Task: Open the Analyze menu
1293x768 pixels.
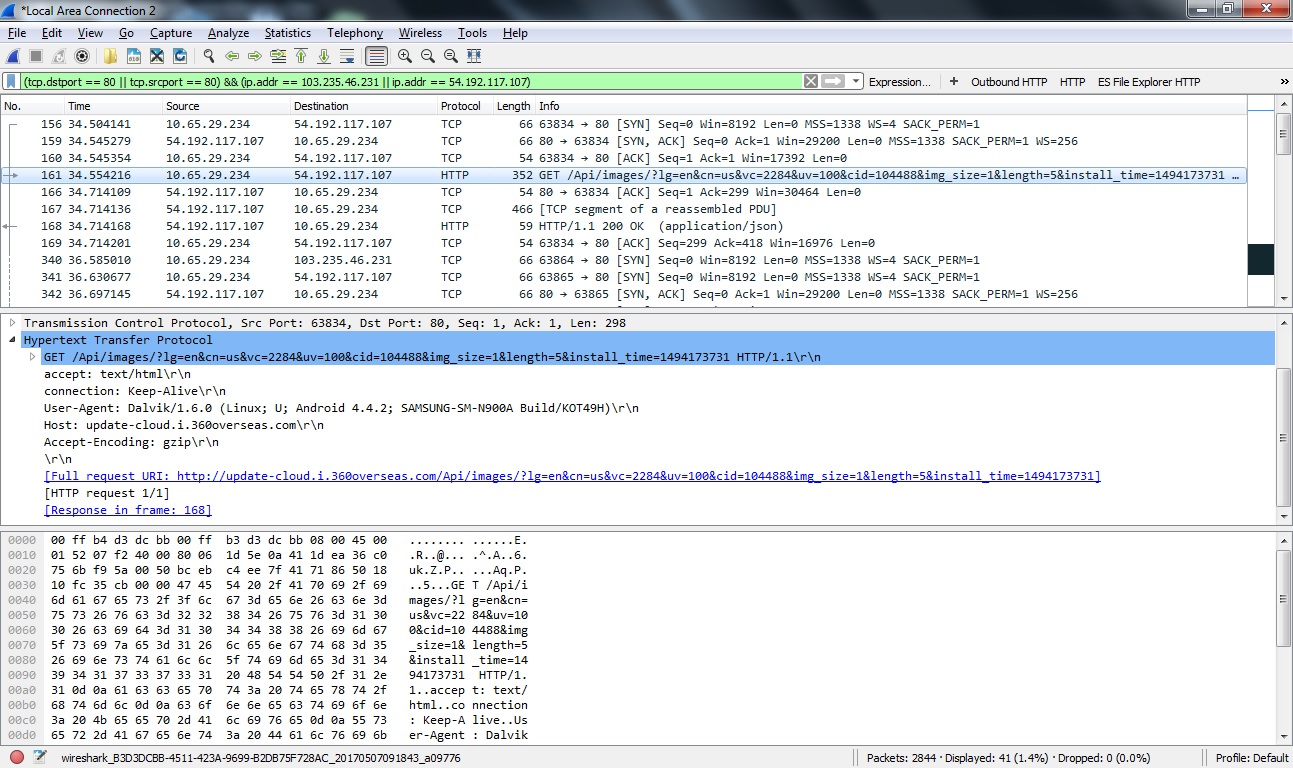Action: pyautogui.click(x=228, y=33)
